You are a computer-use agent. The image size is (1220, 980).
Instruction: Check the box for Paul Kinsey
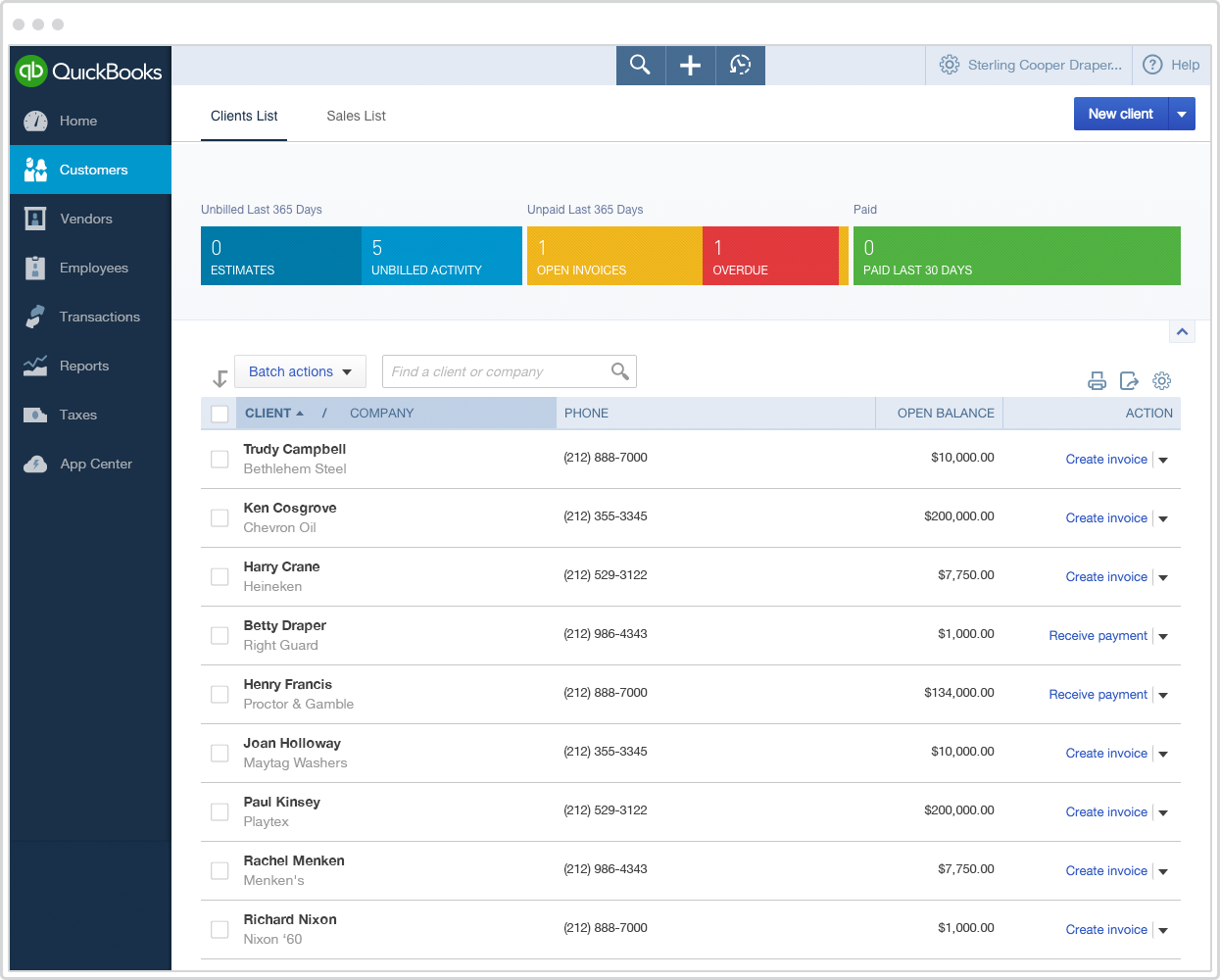tap(220, 811)
